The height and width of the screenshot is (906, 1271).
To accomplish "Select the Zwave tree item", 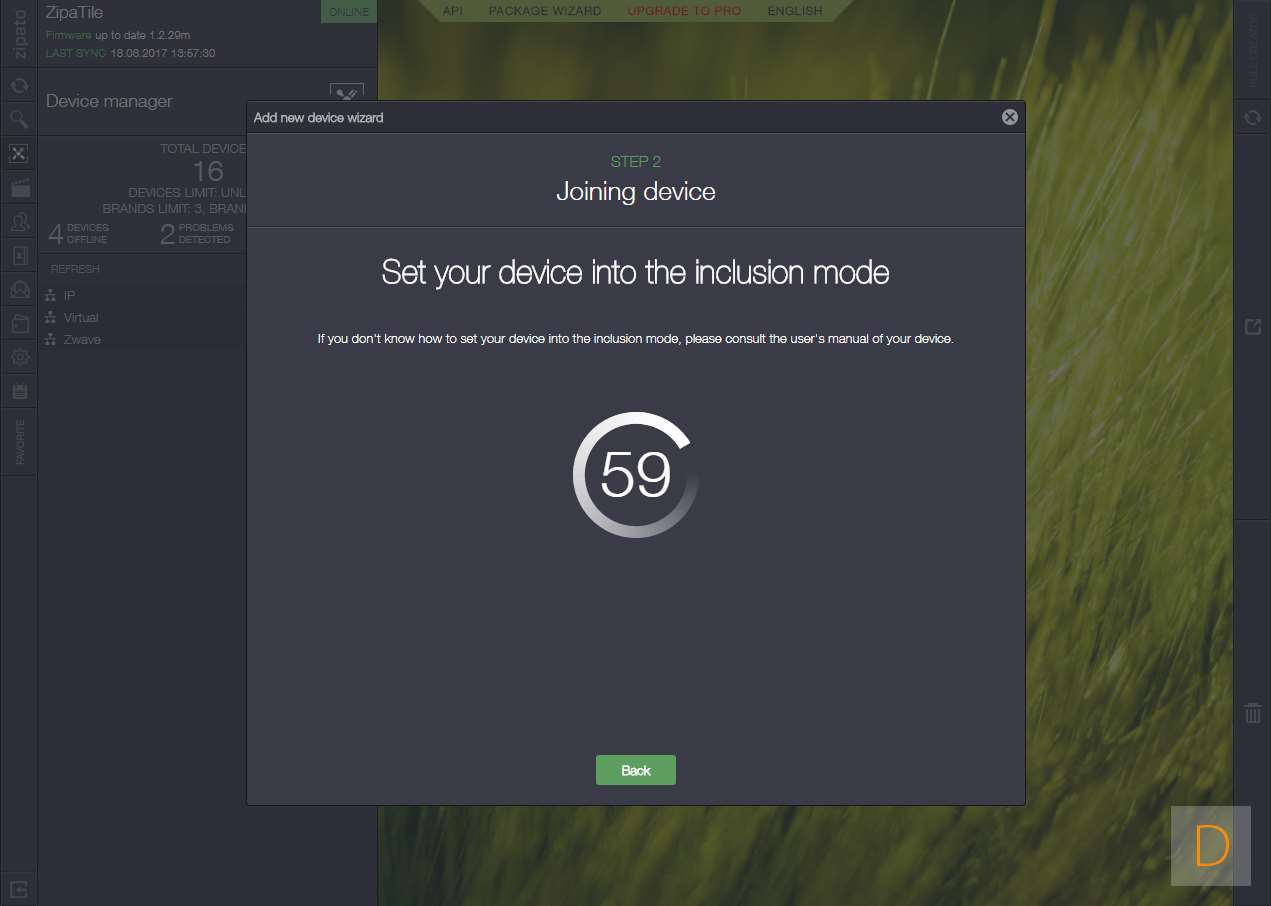I will pos(82,340).
